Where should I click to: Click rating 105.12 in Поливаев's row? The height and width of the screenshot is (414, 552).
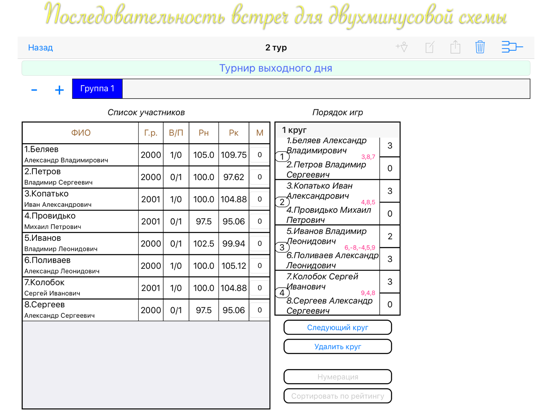tap(233, 266)
